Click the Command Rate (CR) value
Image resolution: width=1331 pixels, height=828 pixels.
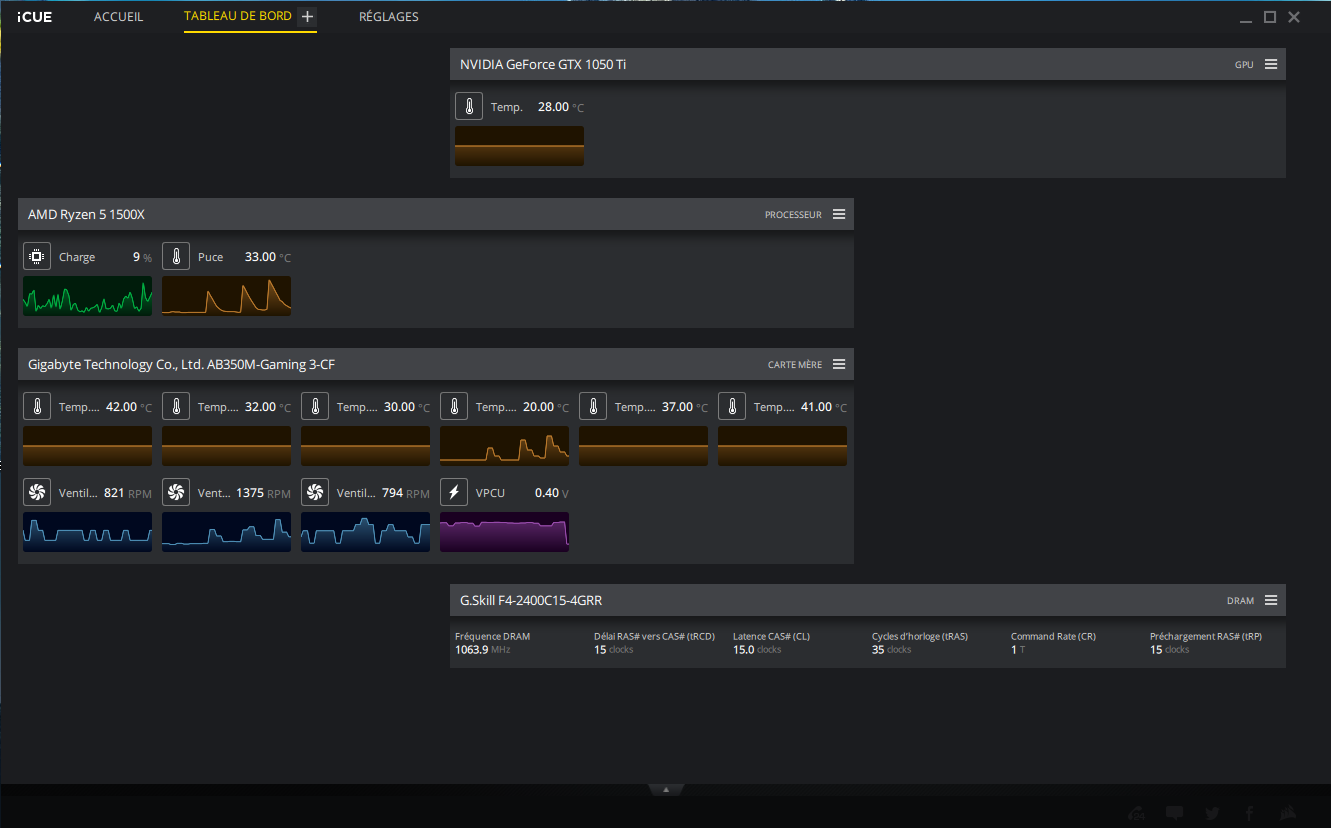click(x=1018, y=650)
